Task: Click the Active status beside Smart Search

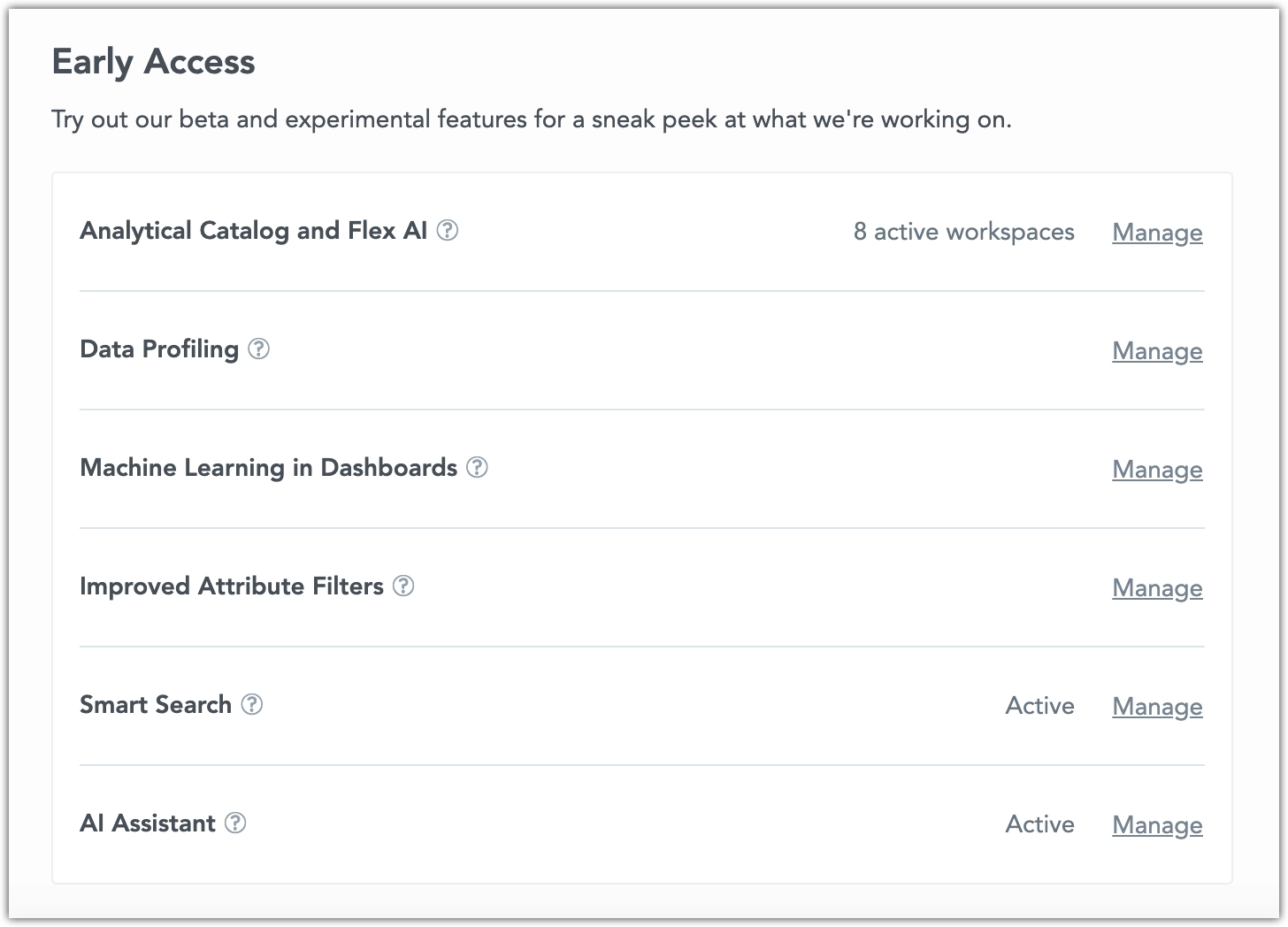Action: 1039,706
